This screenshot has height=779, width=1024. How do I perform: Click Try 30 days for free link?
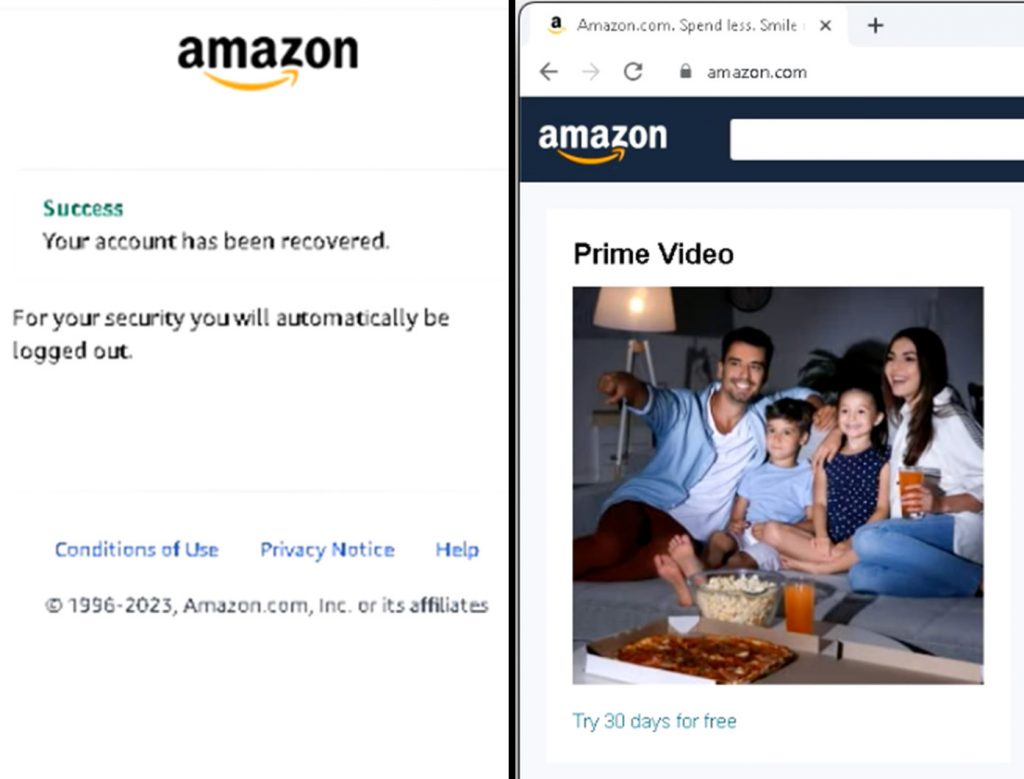(x=654, y=721)
